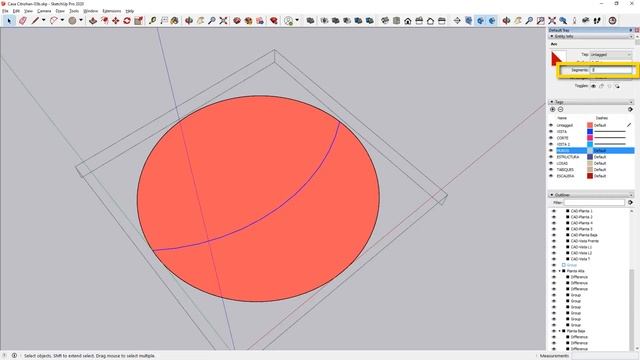Activate the Orbit tool in left toolbar
640x360 pixels.
pos(189,20)
